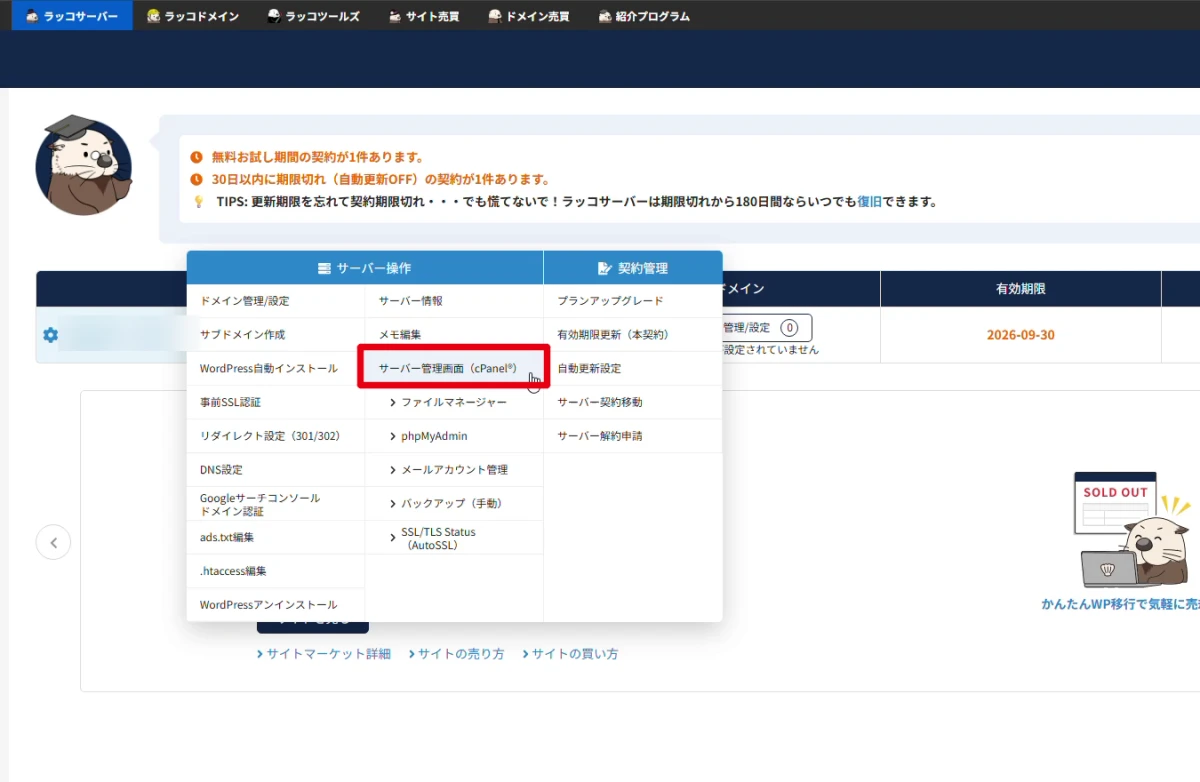The width and height of the screenshot is (1200, 782).
Task: Open ファイルマネージャー sub-item
Action: point(454,402)
